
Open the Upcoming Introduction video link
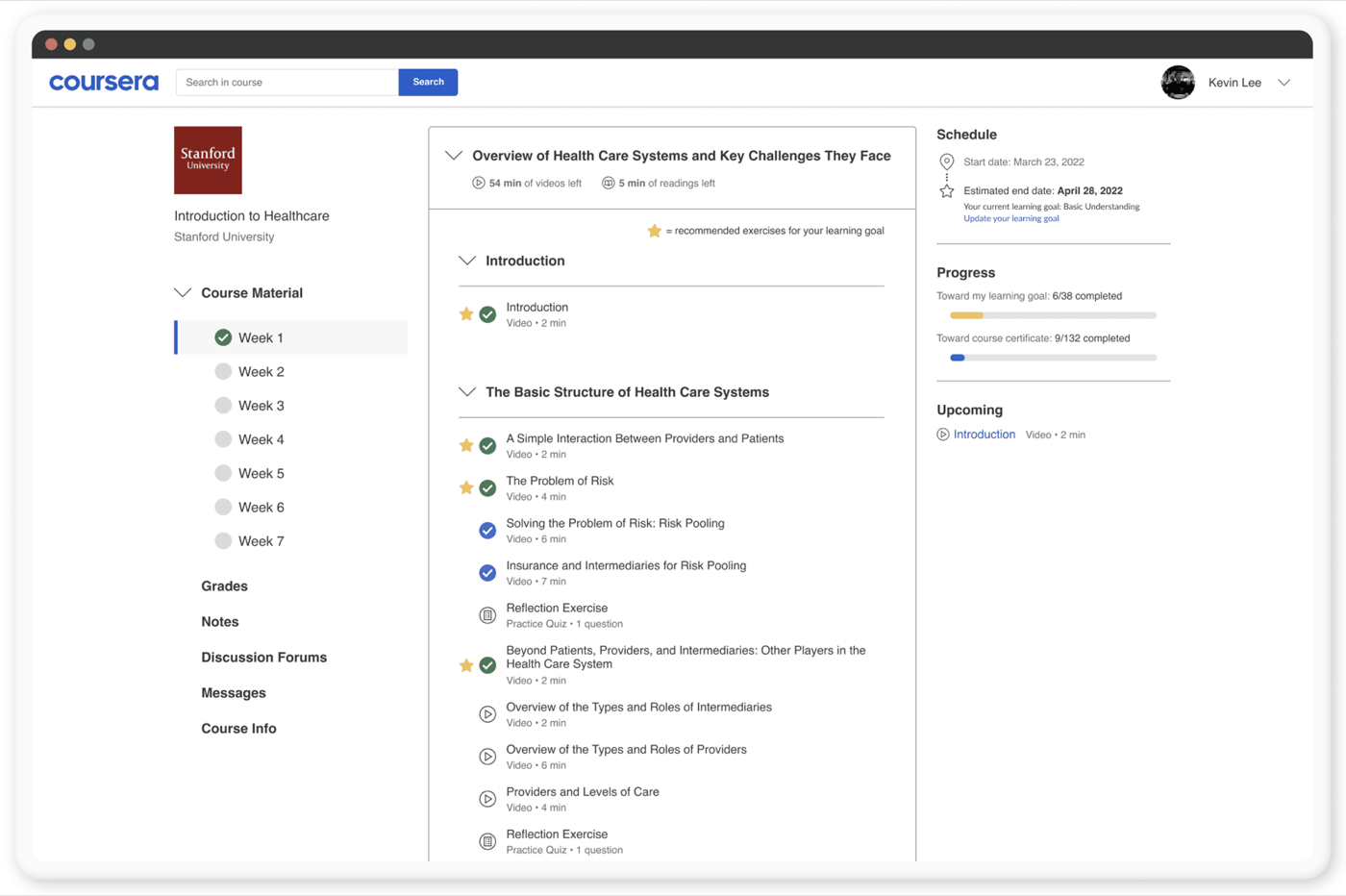click(985, 435)
